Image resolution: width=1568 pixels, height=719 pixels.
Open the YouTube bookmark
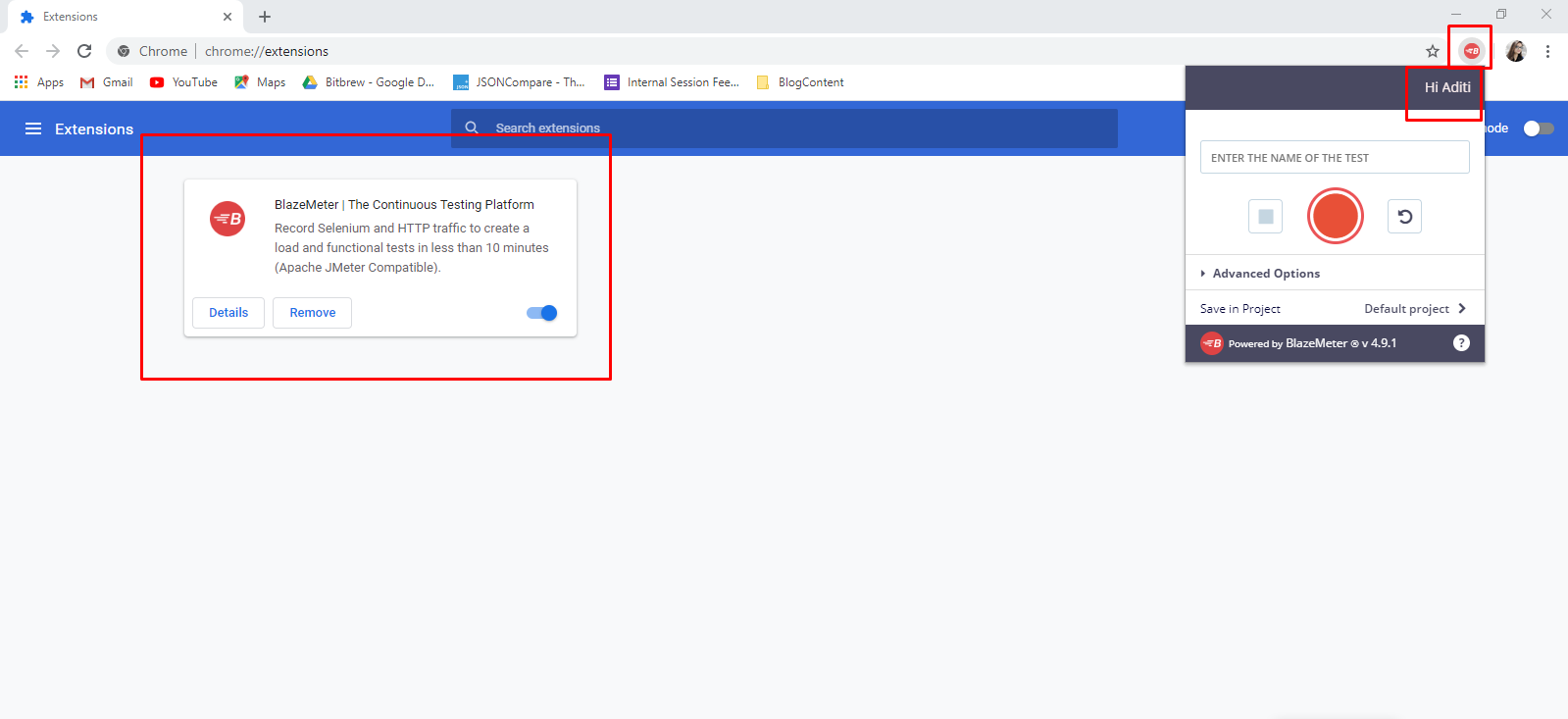tap(183, 82)
